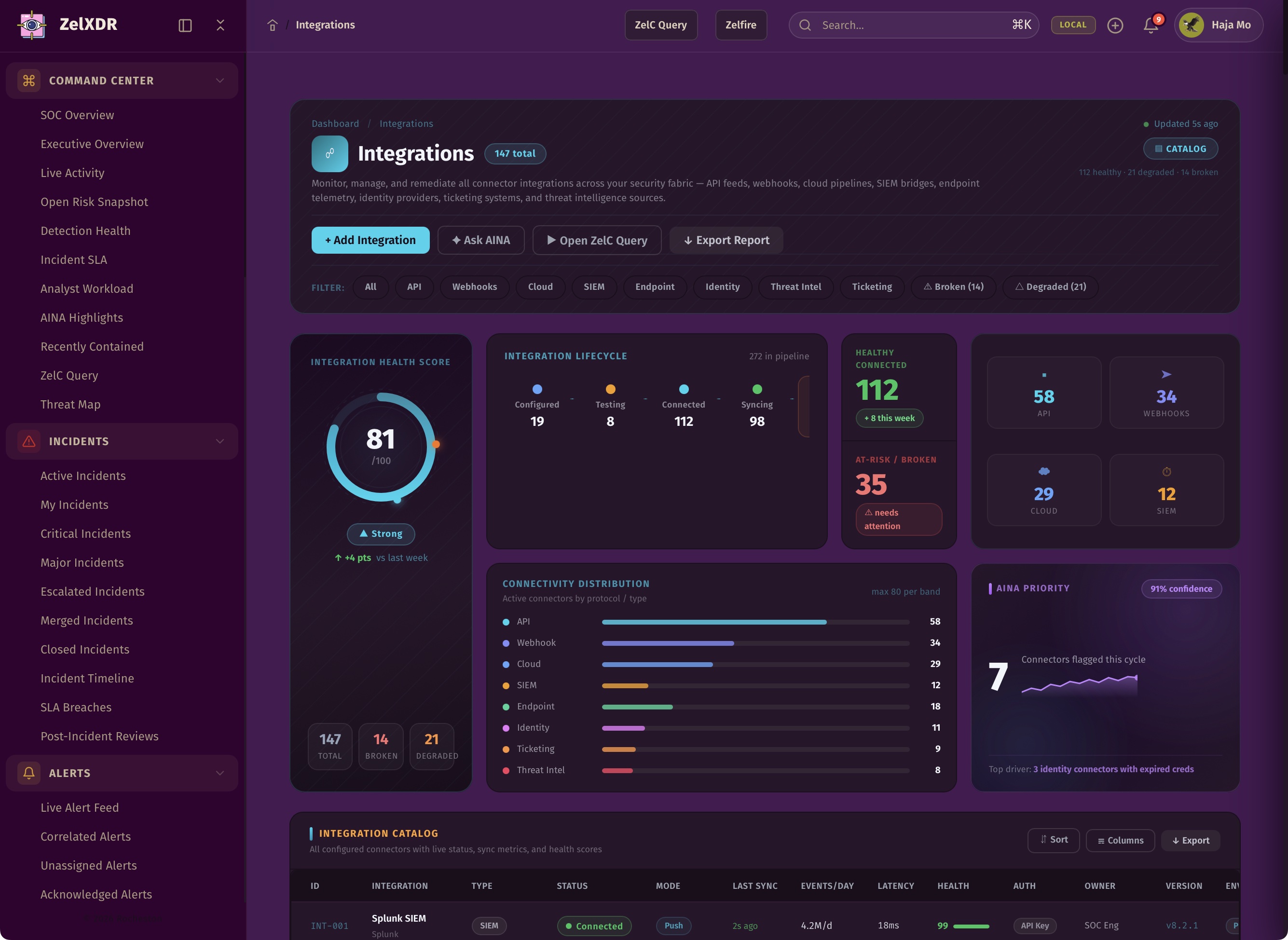Click the Add Integration button
Screen dimensions: 1288x940
point(370,240)
